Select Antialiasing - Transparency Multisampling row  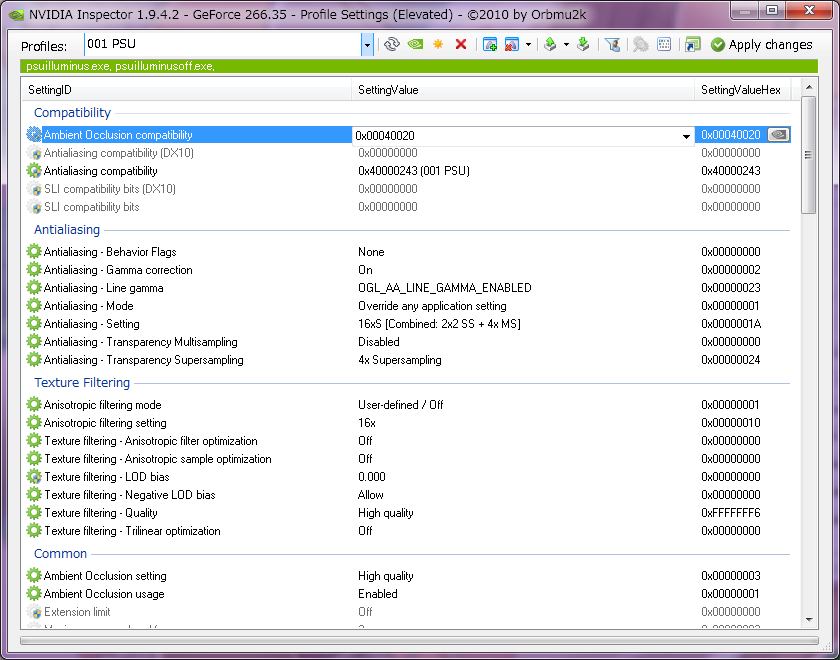point(408,342)
